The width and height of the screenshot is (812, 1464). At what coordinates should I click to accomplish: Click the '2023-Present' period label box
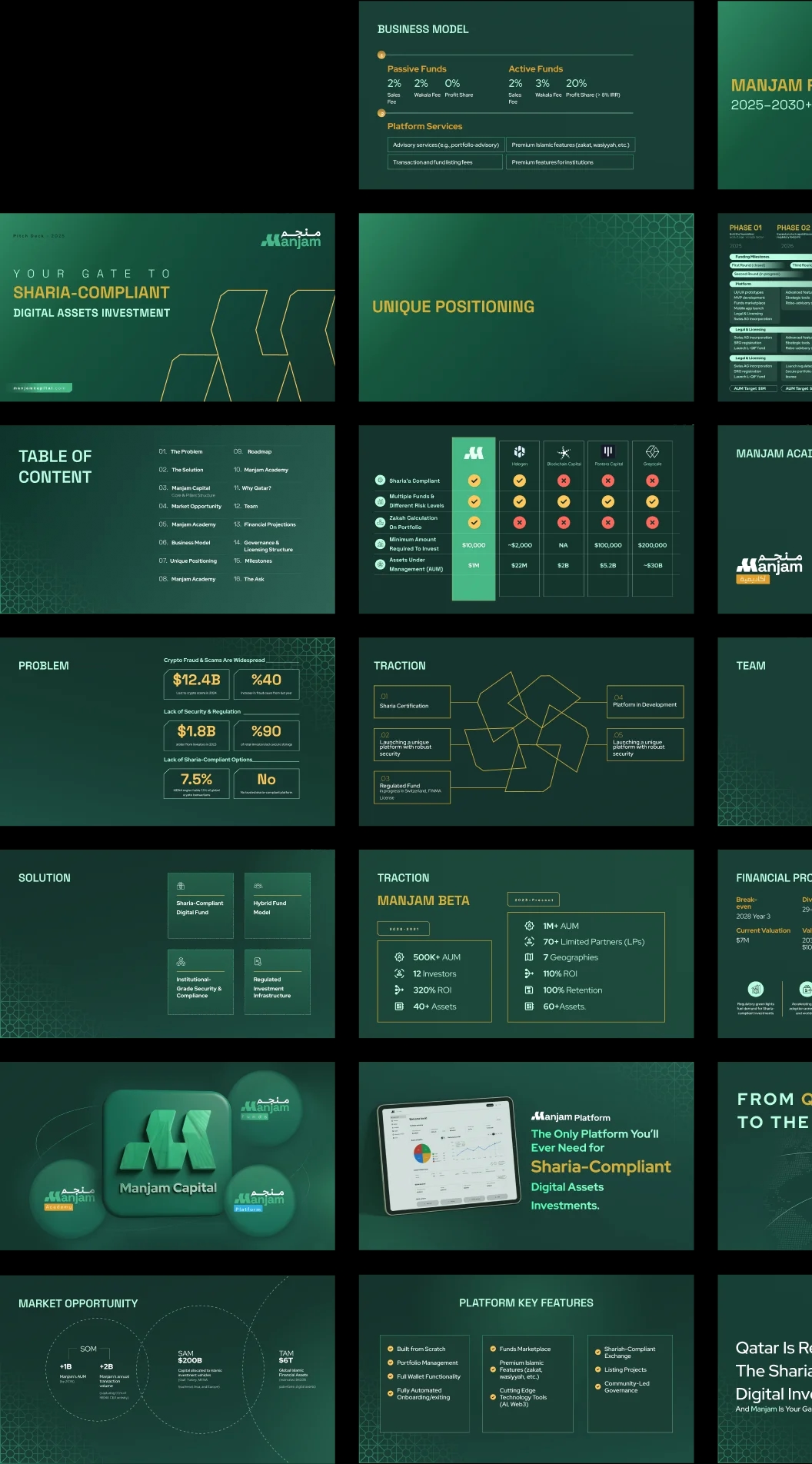point(534,900)
